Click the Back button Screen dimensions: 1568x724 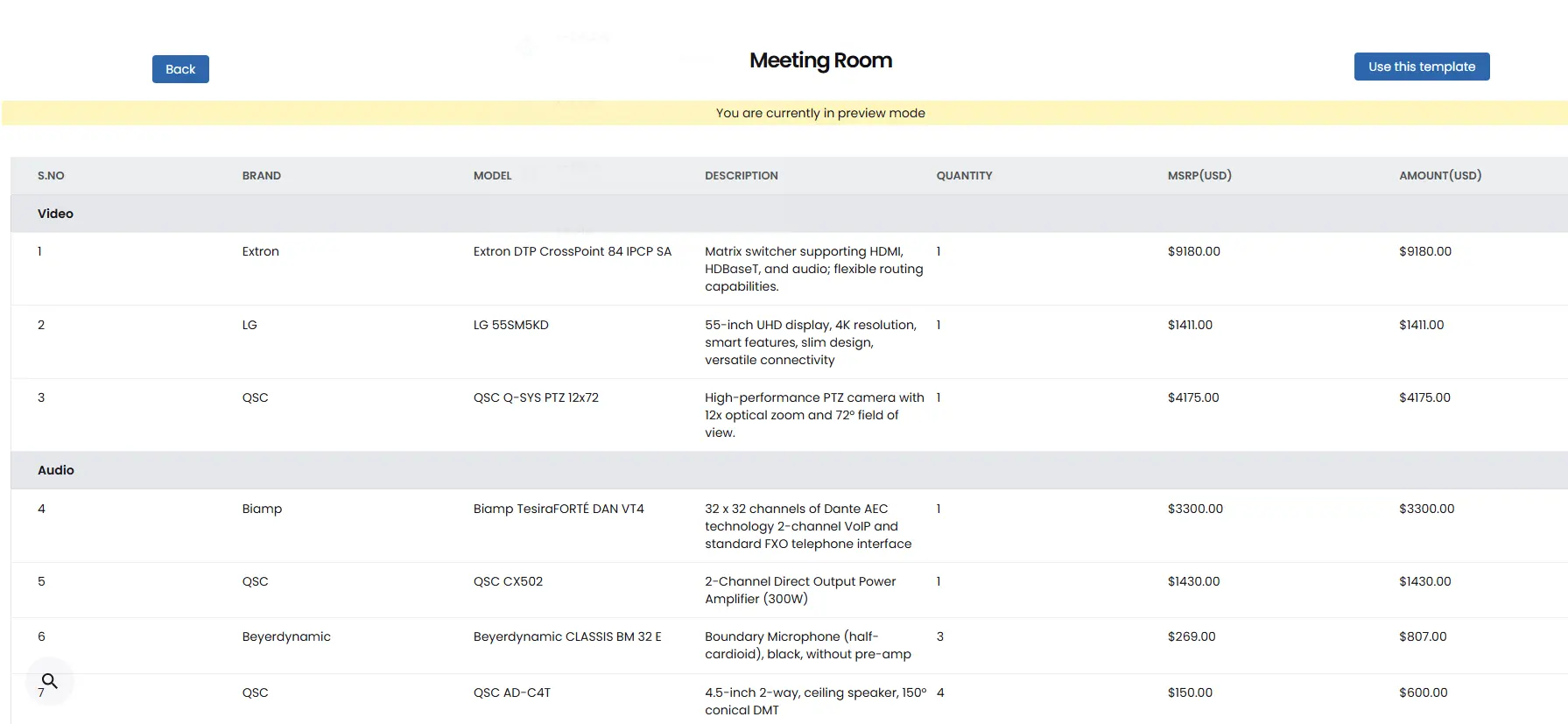point(180,69)
